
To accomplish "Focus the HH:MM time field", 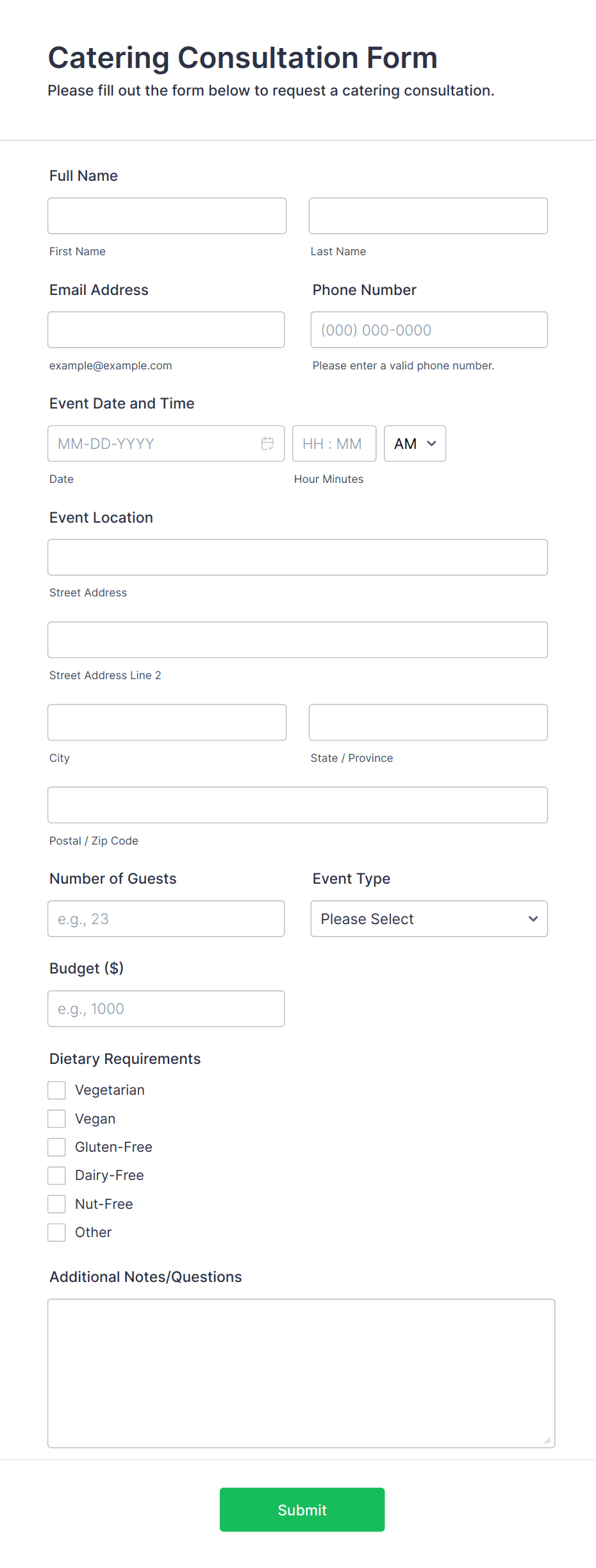I will (334, 443).
